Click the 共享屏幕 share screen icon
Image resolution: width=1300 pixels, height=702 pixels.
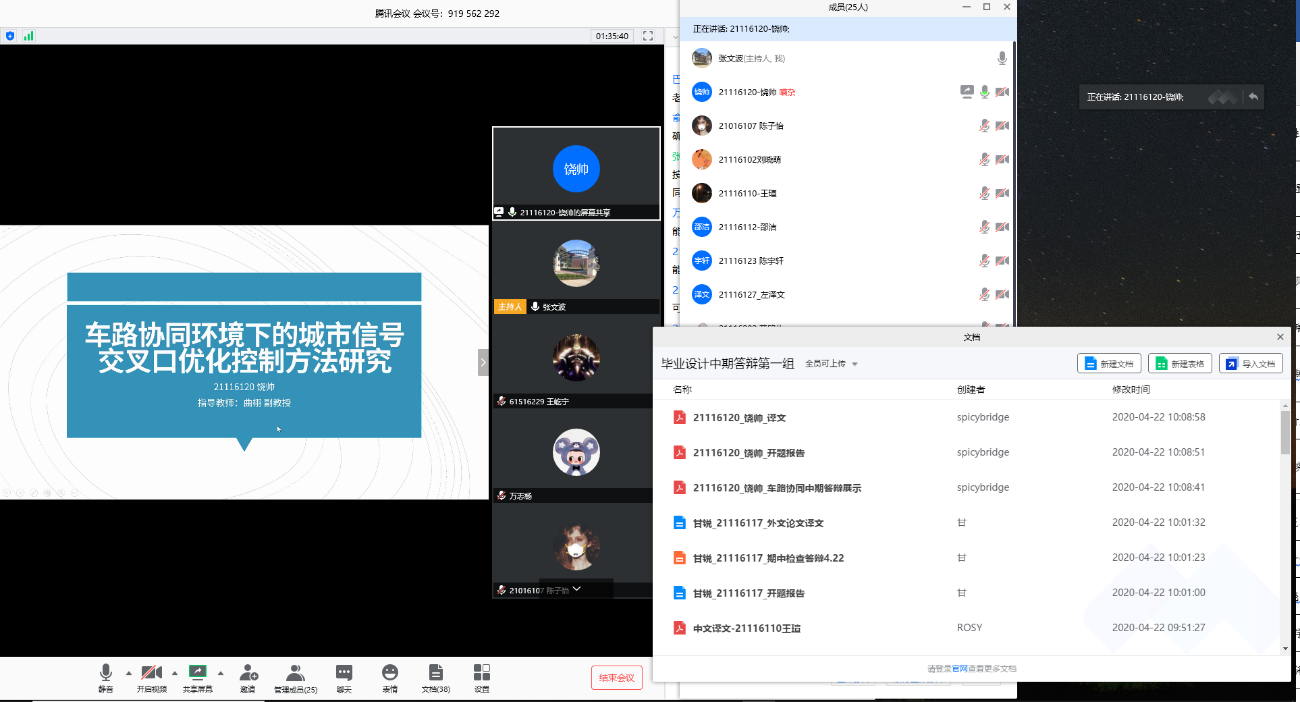pos(197,673)
